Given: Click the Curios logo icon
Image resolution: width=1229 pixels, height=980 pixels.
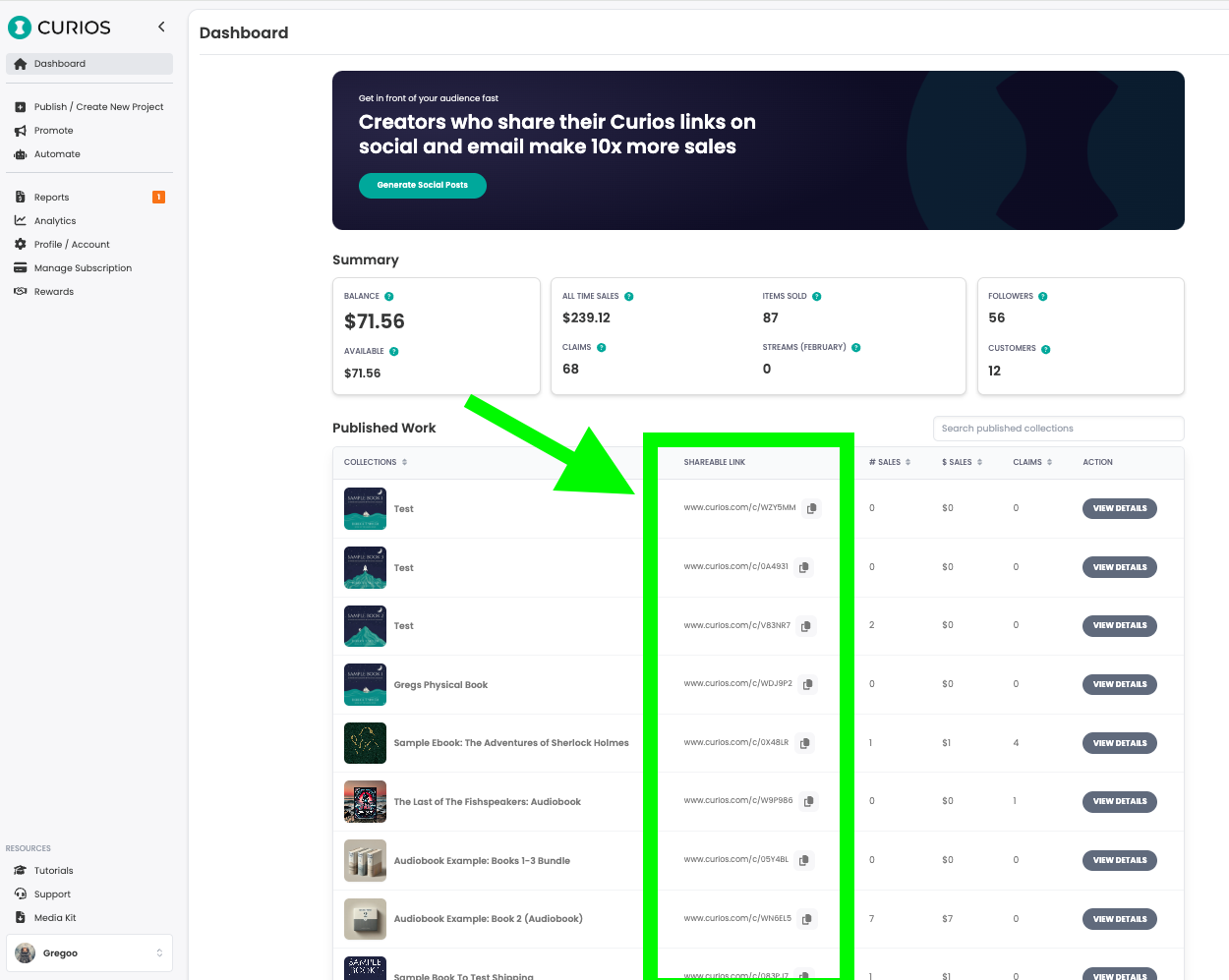Looking at the screenshot, I should click(x=20, y=27).
